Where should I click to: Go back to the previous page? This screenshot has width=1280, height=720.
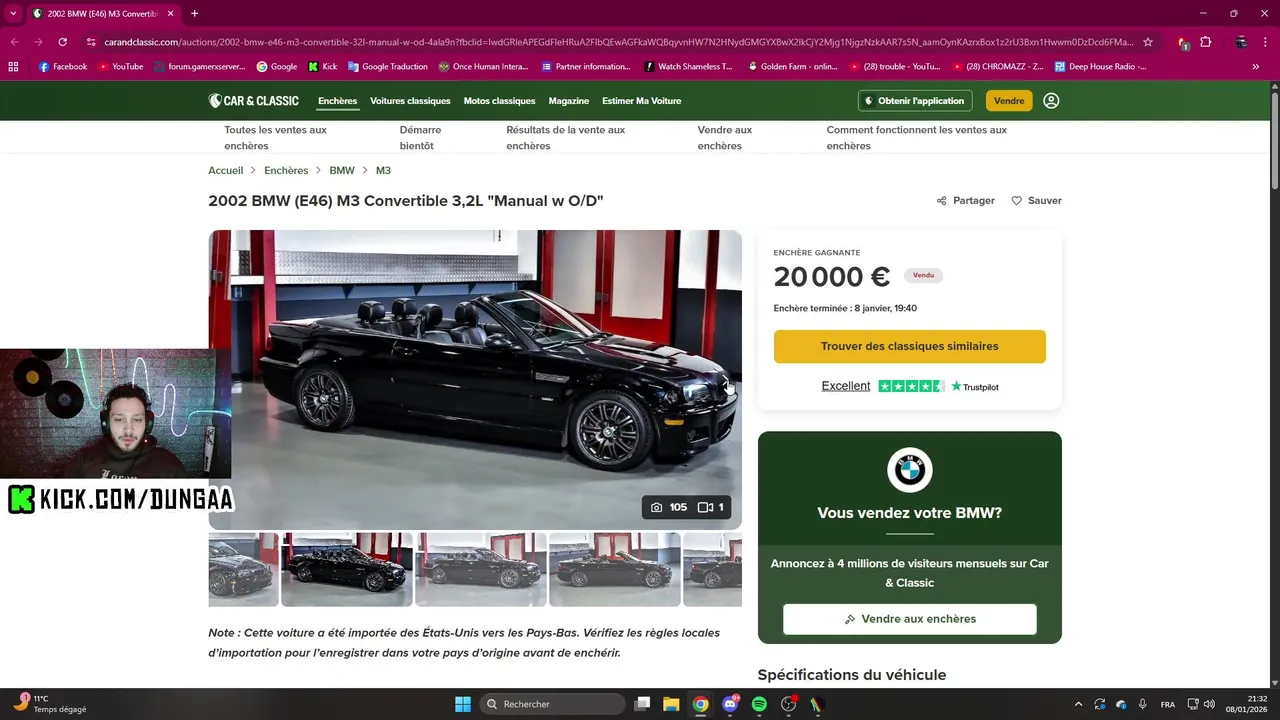coord(14,42)
